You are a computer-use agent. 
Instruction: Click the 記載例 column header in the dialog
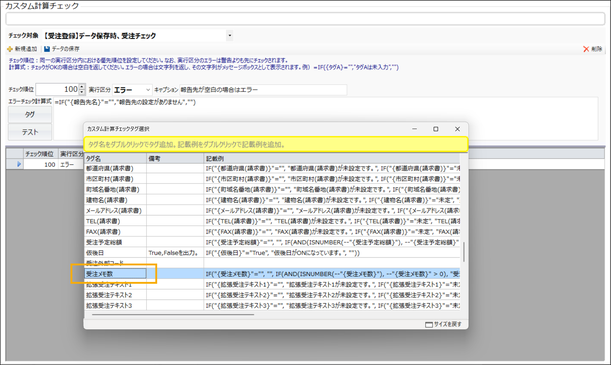point(332,159)
